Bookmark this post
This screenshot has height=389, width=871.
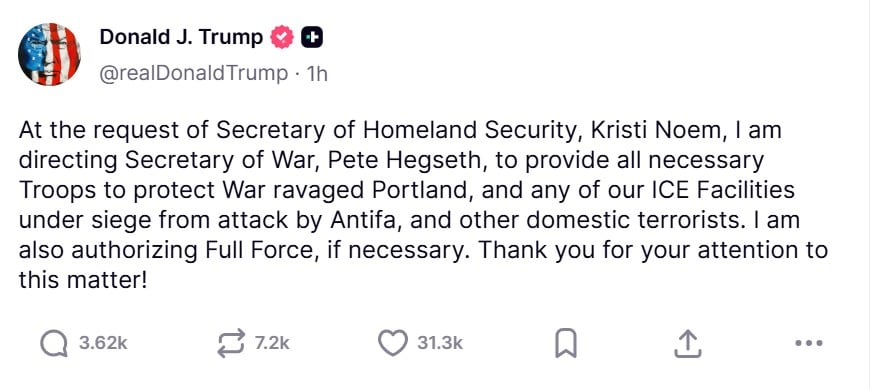tap(566, 343)
